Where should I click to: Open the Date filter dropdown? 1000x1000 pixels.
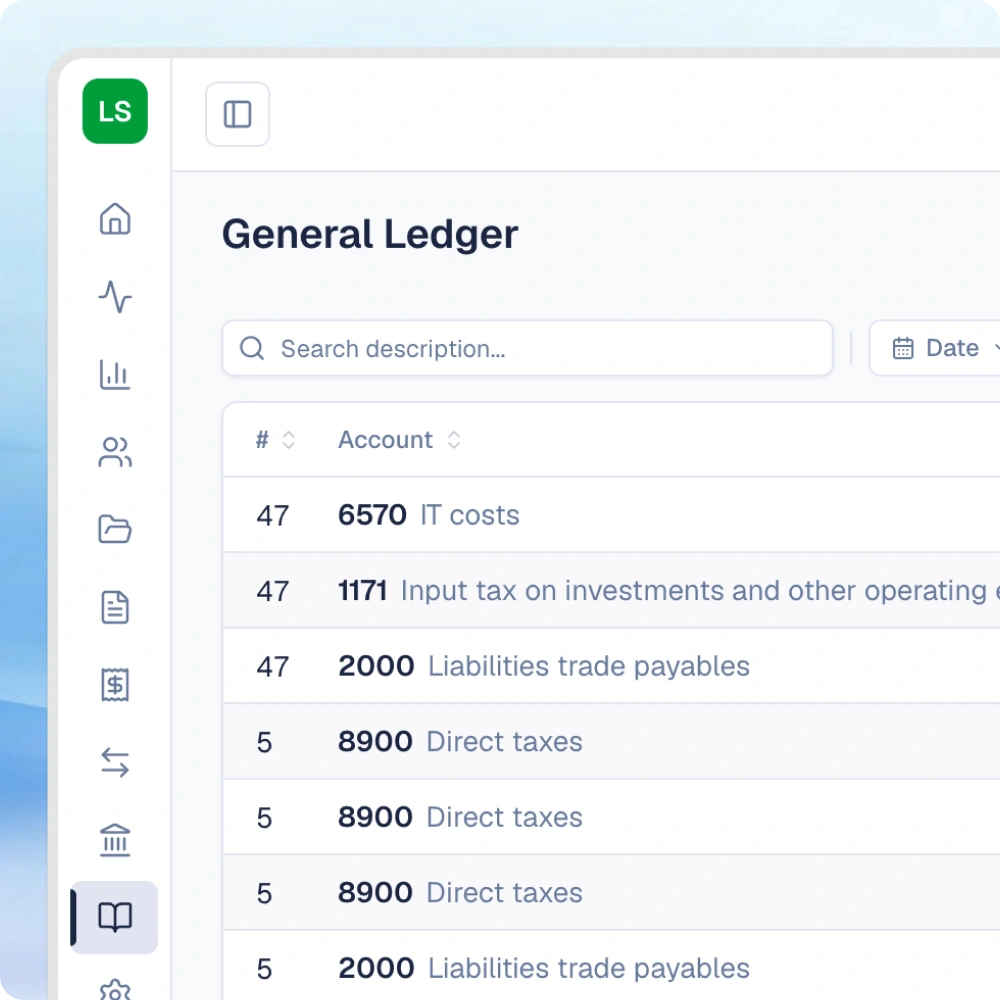(936, 348)
